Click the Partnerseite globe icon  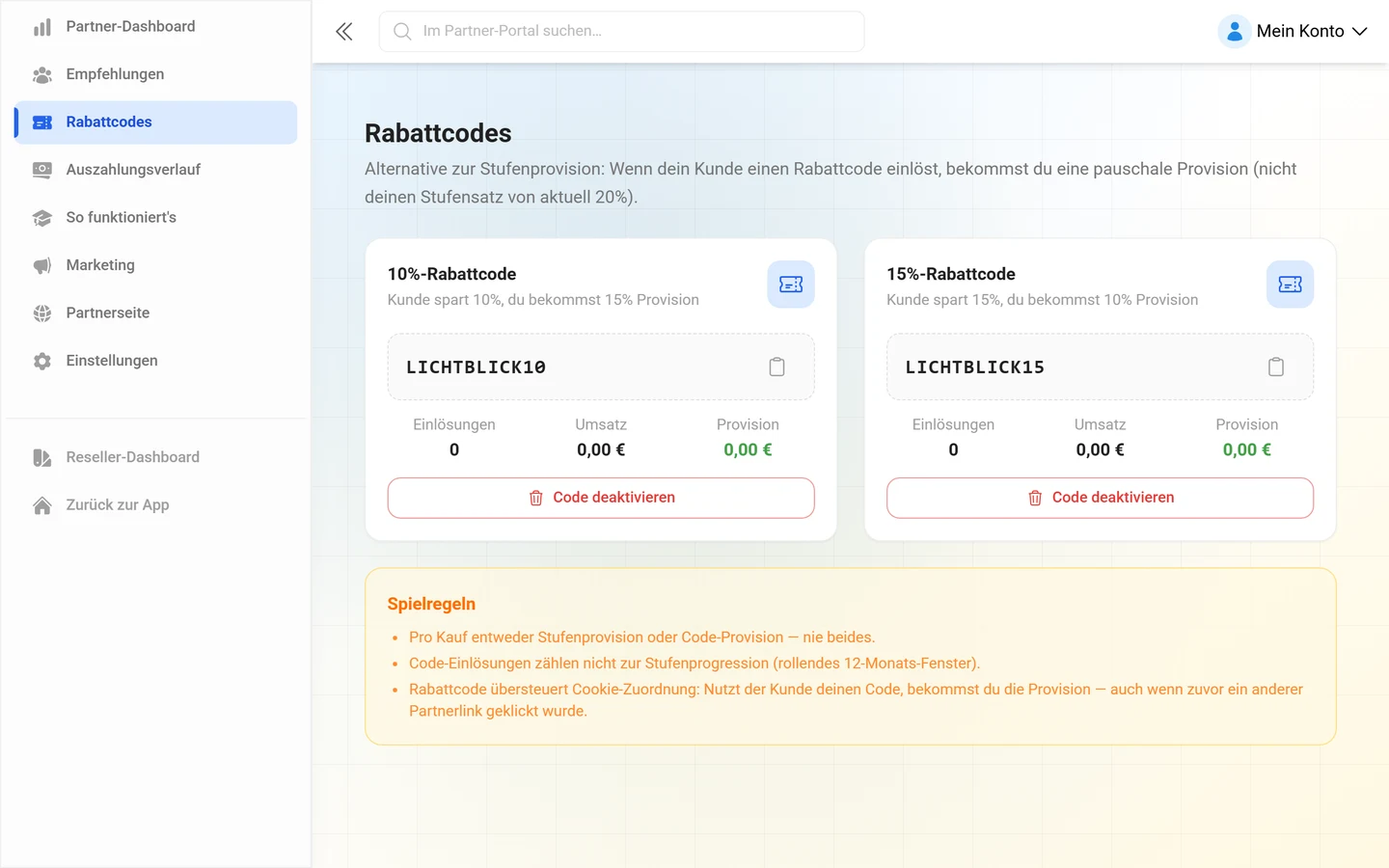pyautogui.click(x=42, y=313)
